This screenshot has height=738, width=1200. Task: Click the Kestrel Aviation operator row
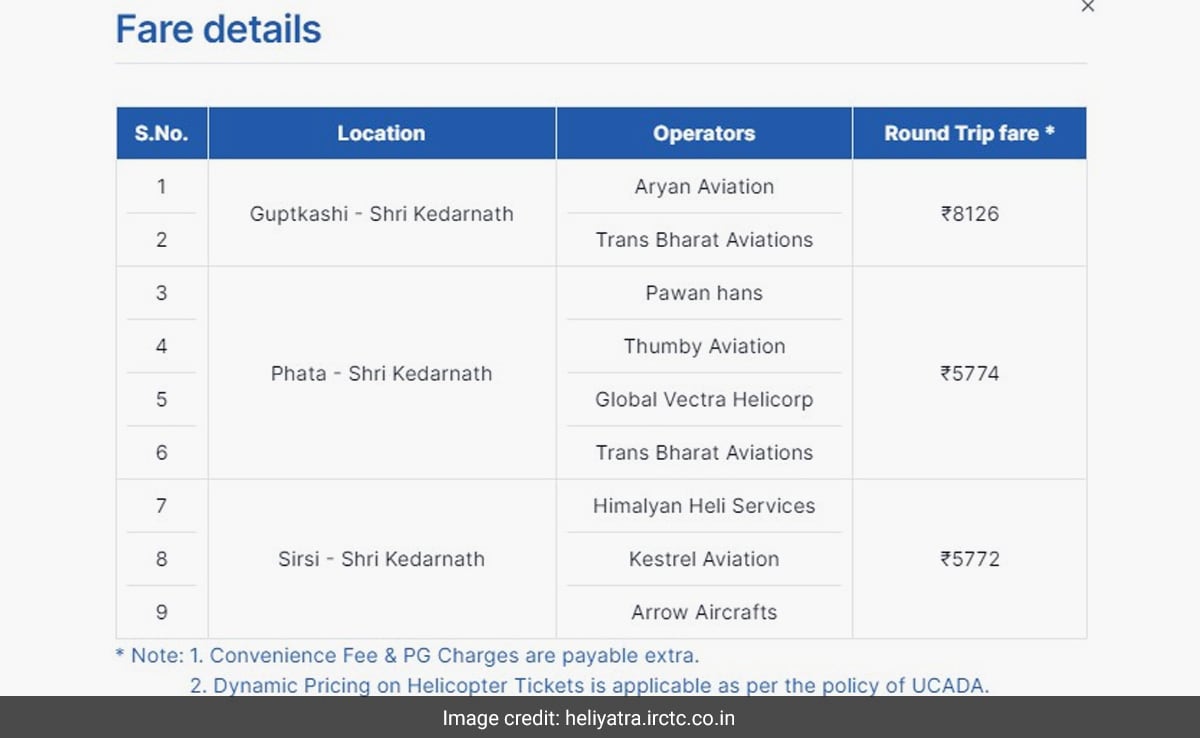point(704,559)
